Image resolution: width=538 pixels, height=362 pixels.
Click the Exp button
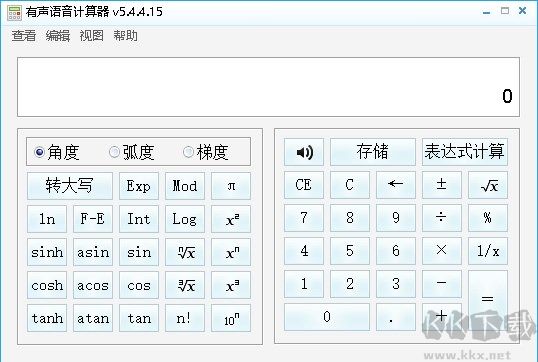[x=139, y=186]
